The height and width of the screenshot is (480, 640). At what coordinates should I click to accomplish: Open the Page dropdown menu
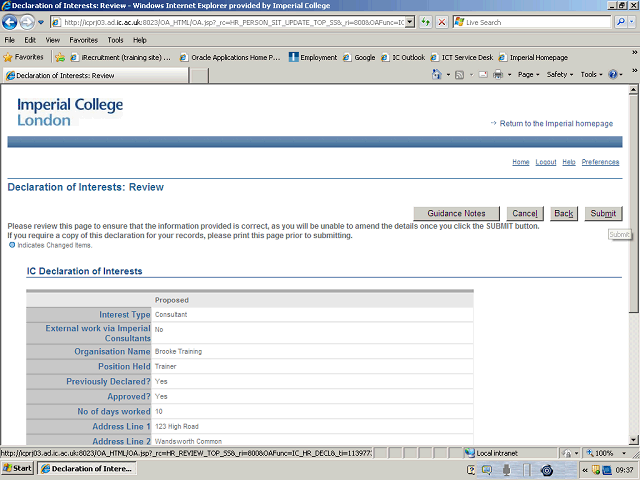tap(528, 75)
